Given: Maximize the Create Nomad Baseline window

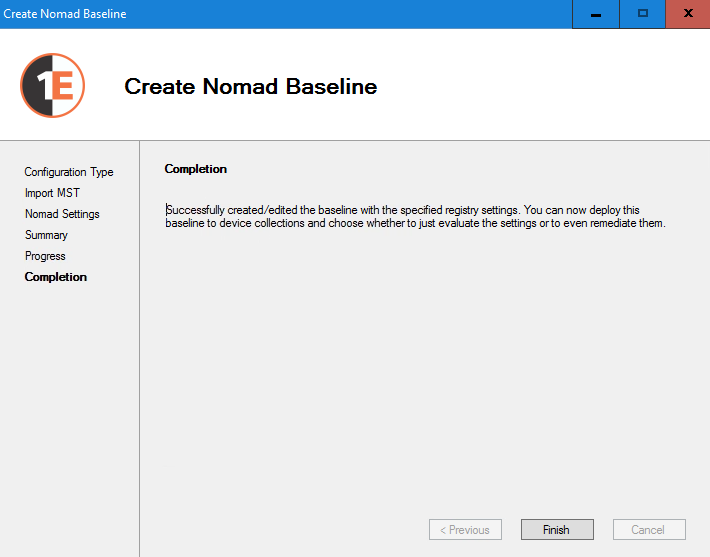Looking at the screenshot, I should coord(642,14).
